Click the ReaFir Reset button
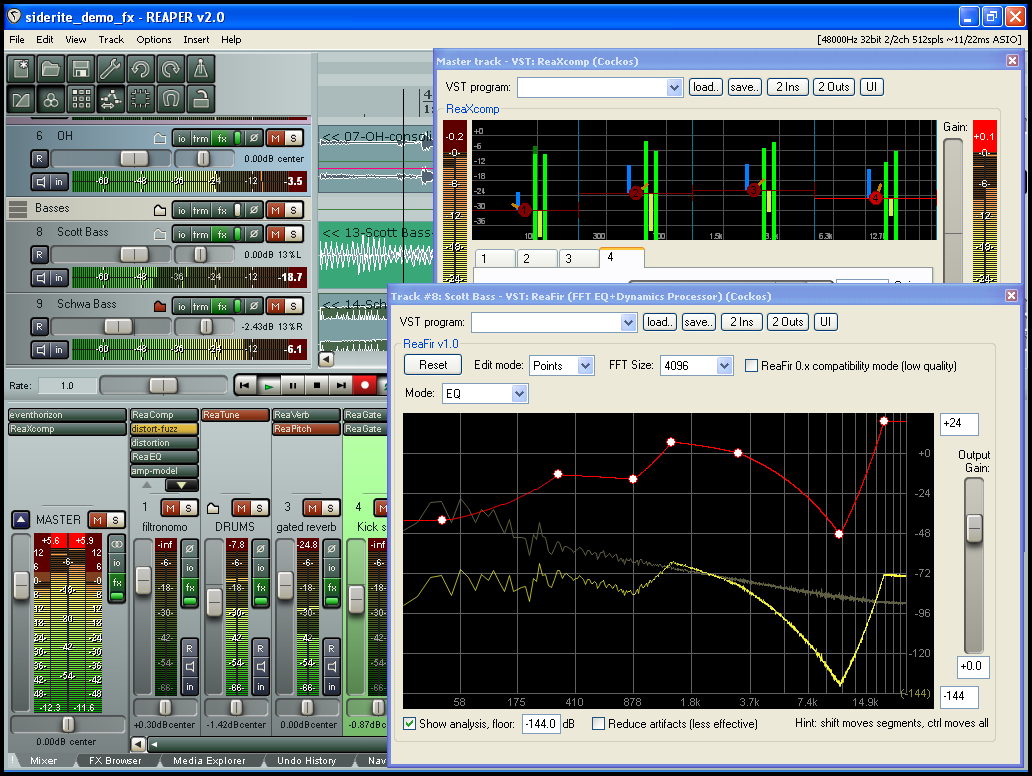 433,365
